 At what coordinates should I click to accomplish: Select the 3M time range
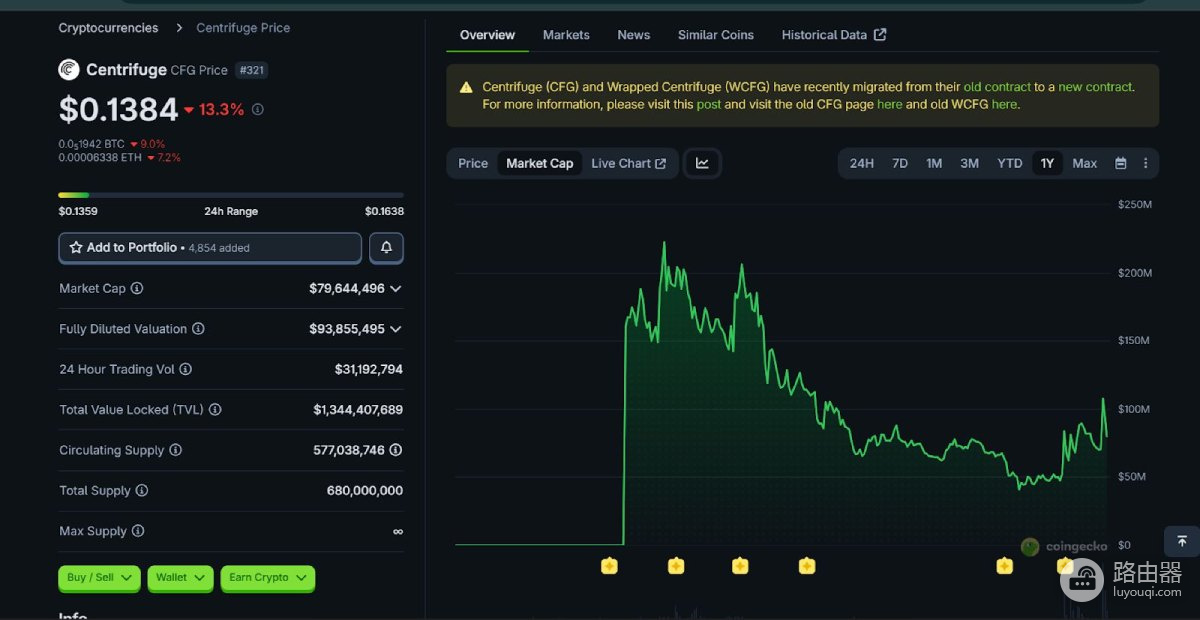click(x=970, y=163)
